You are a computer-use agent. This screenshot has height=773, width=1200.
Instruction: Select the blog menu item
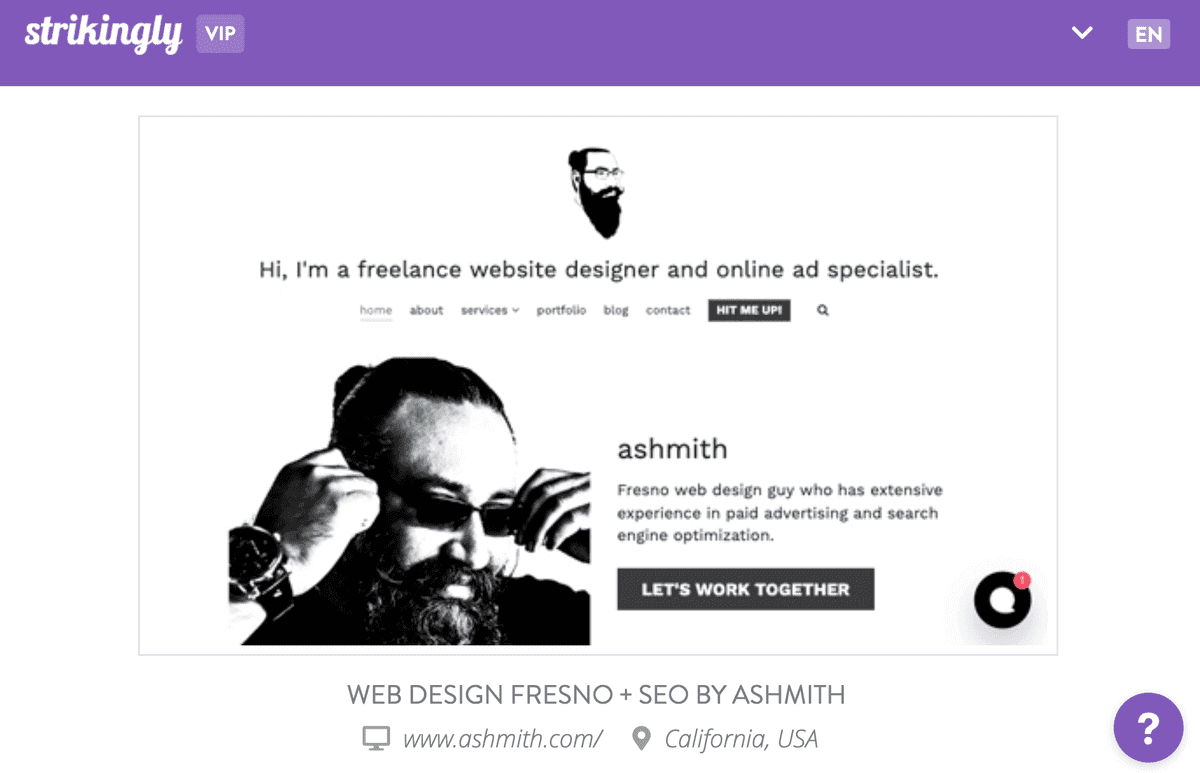(x=616, y=311)
